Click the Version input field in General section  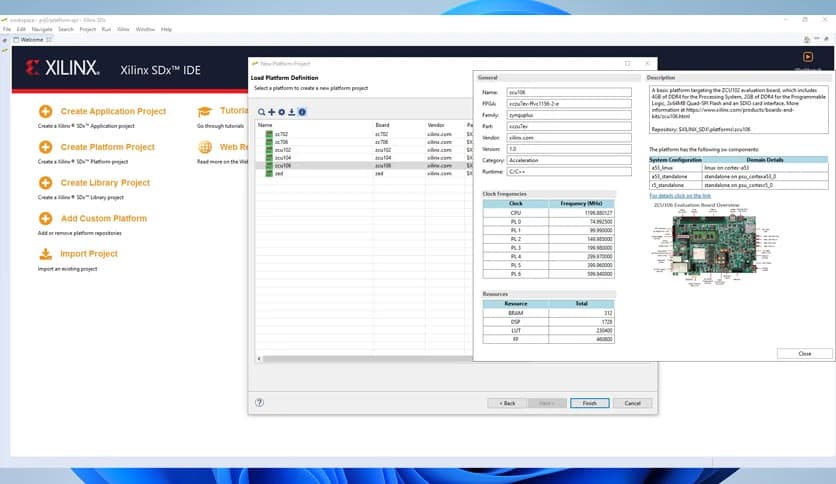point(568,149)
